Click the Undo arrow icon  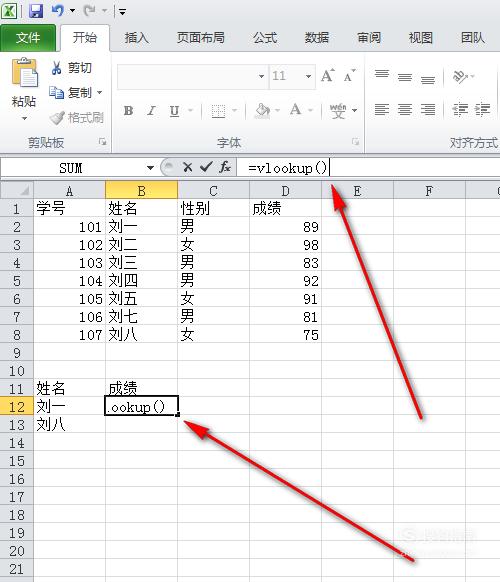pyautogui.click(x=58, y=11)
